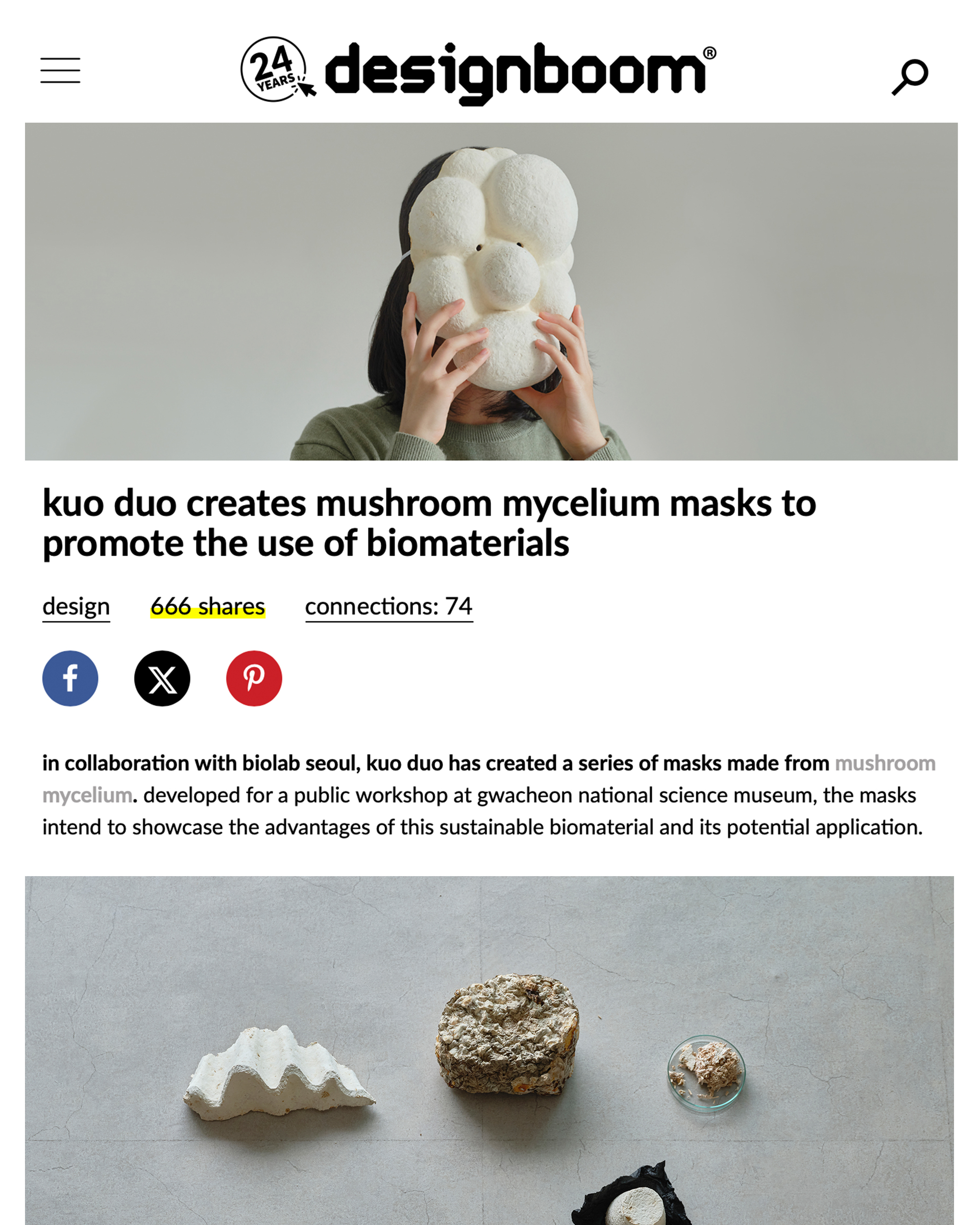Select the petri dish in the materials photo

point(706,1072)
